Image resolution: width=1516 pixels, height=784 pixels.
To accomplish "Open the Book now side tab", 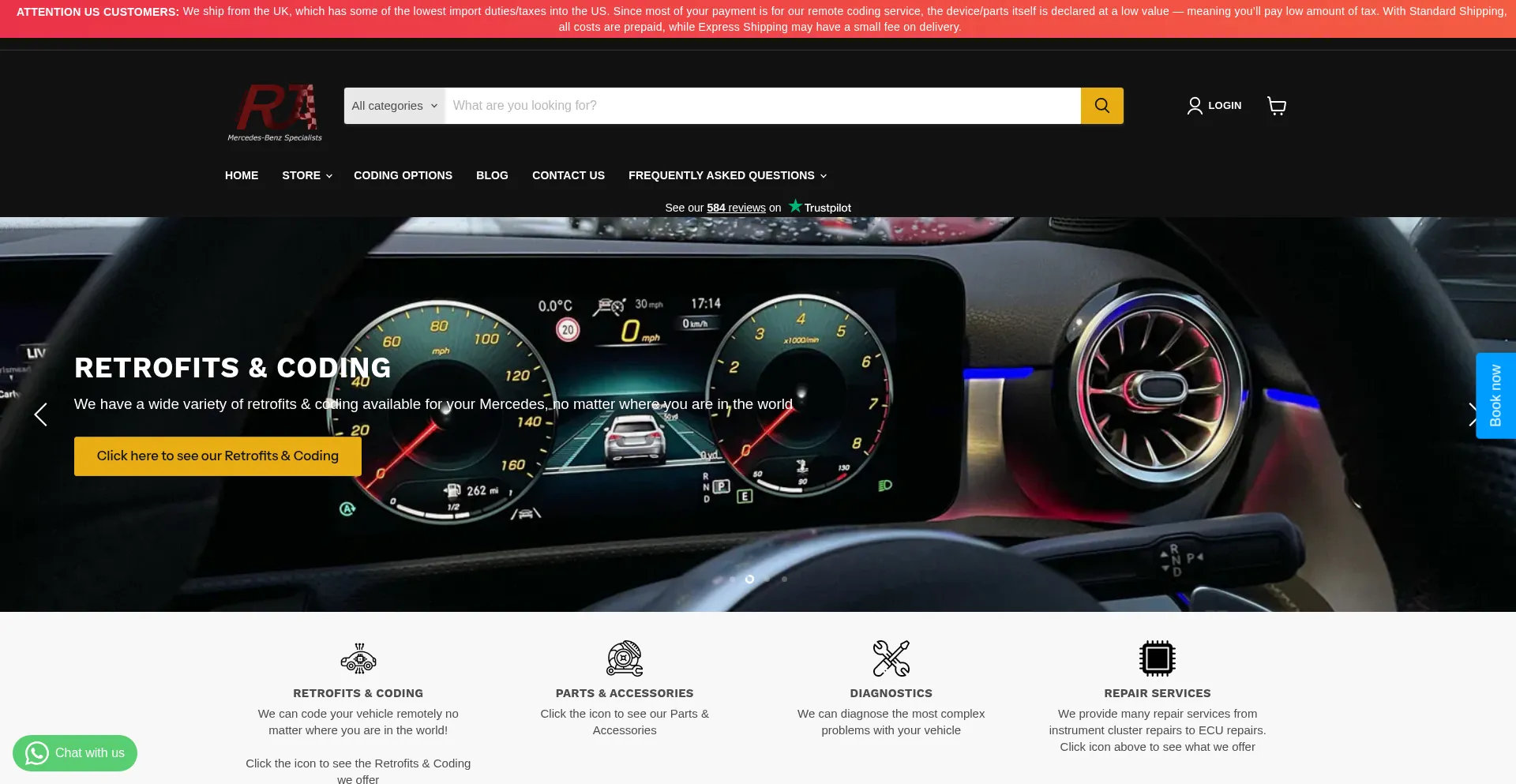I will pyautogui.click(x=1495, y=396).
